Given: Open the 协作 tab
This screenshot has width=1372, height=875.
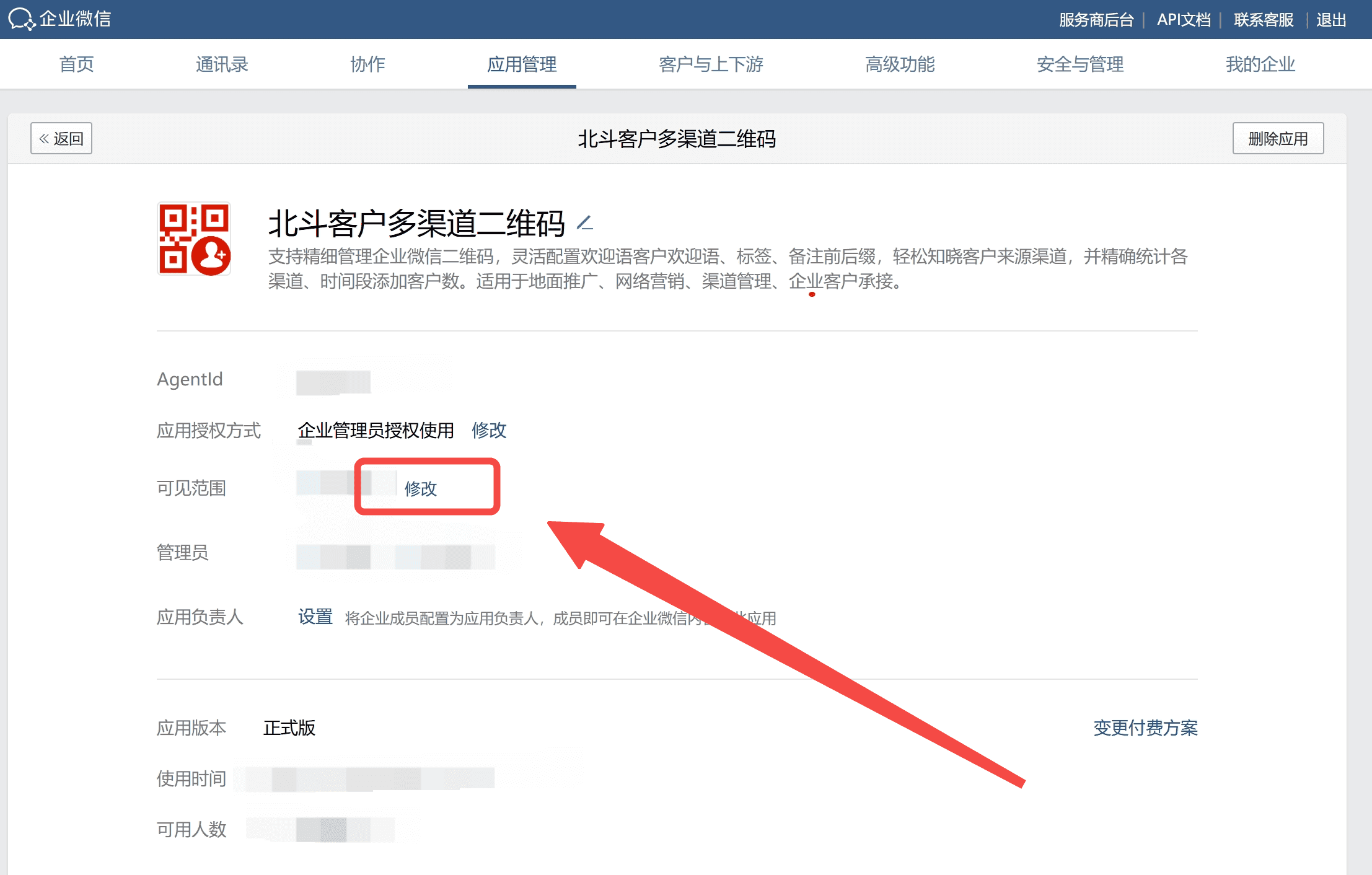Looking at the screenshot, I should pyautogui.click(x=367, y=64).
